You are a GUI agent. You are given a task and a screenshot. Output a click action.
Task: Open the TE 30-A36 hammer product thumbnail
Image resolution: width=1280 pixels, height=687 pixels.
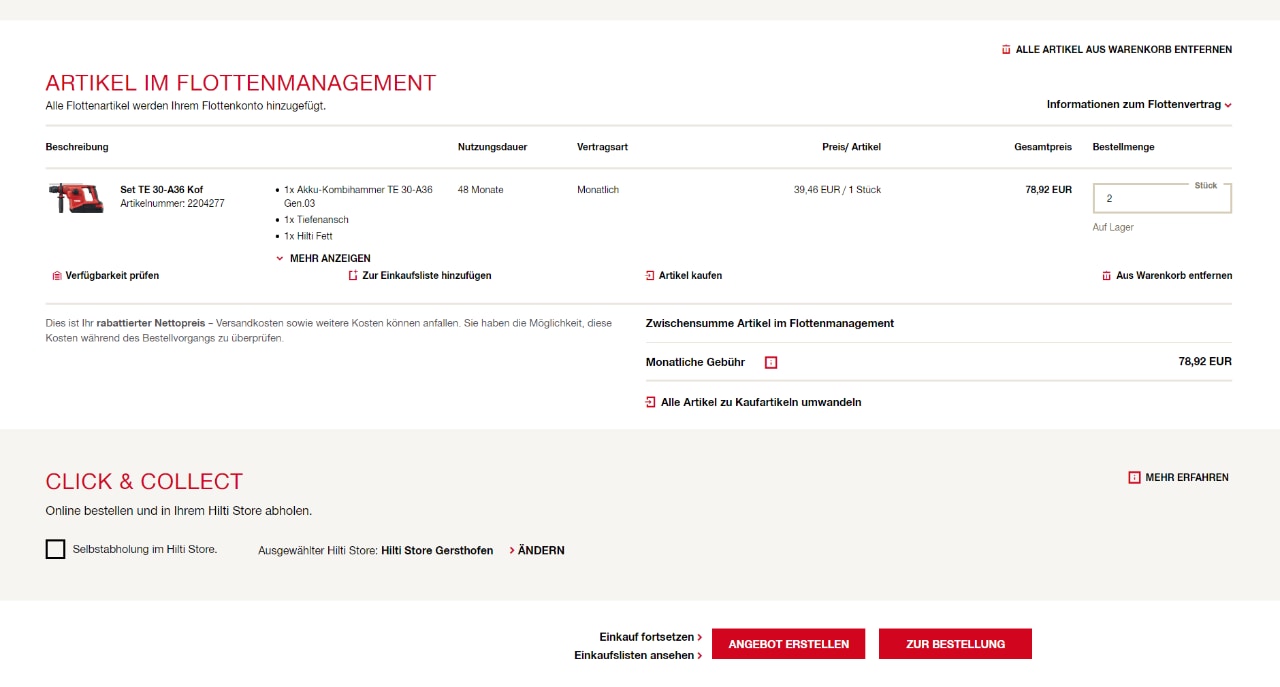pyautogui.click(x=76, y=197)
